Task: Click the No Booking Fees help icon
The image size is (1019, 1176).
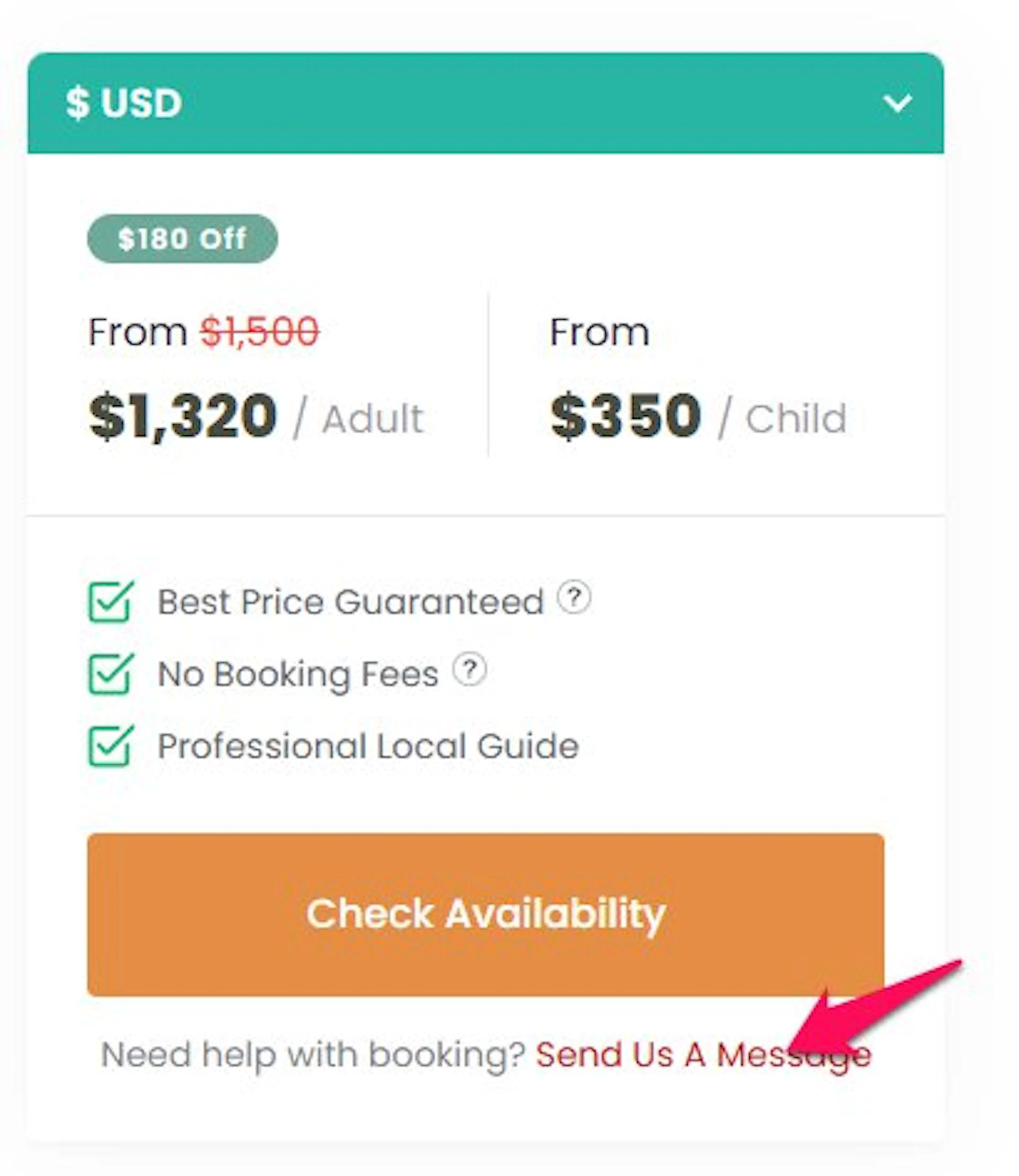Action: pos(469,670)
